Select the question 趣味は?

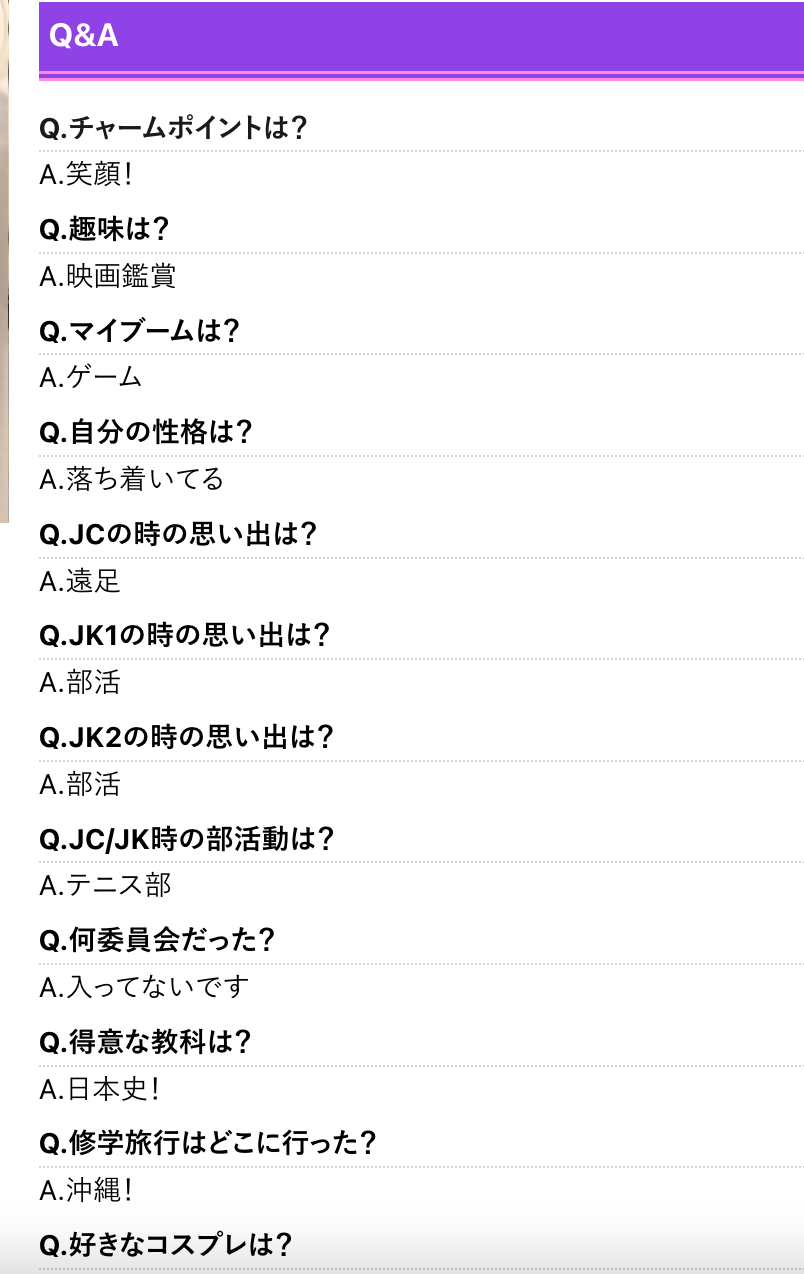click(104, 229)
